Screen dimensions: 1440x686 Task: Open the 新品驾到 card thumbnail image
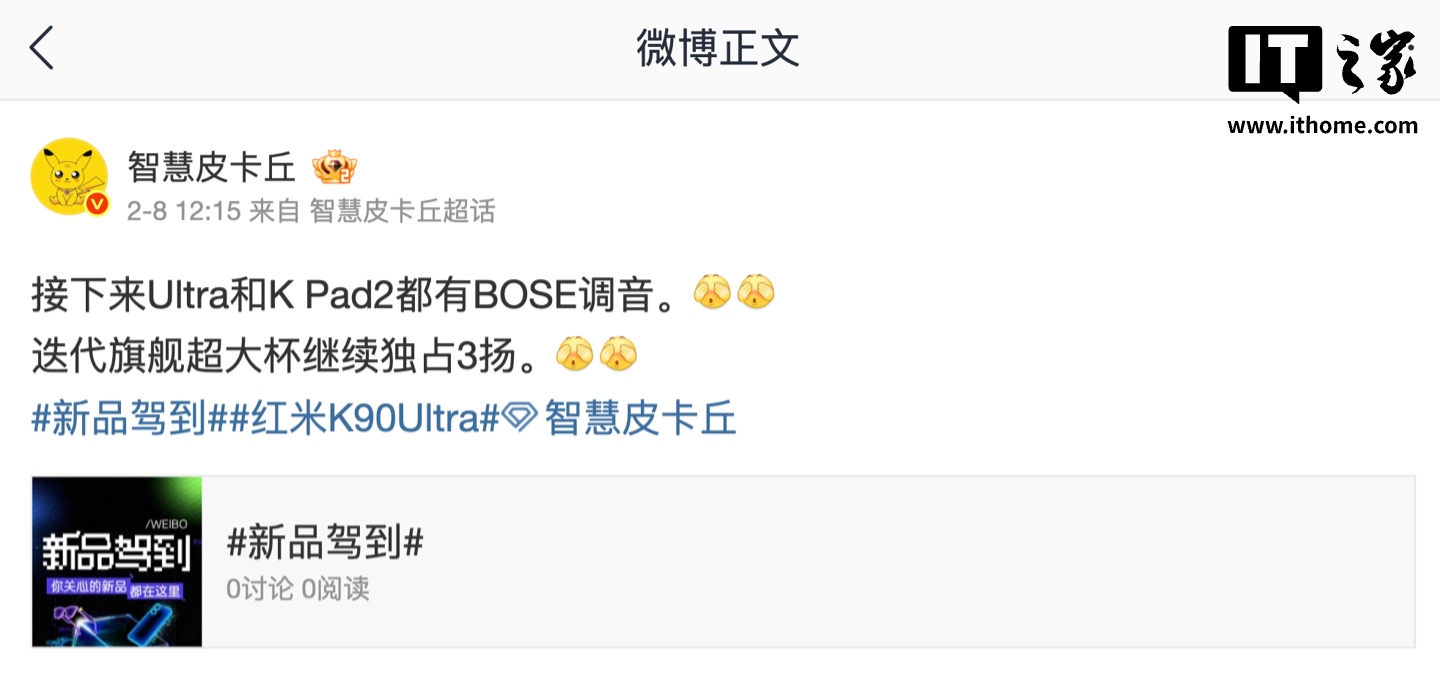(x=117, y=561)
